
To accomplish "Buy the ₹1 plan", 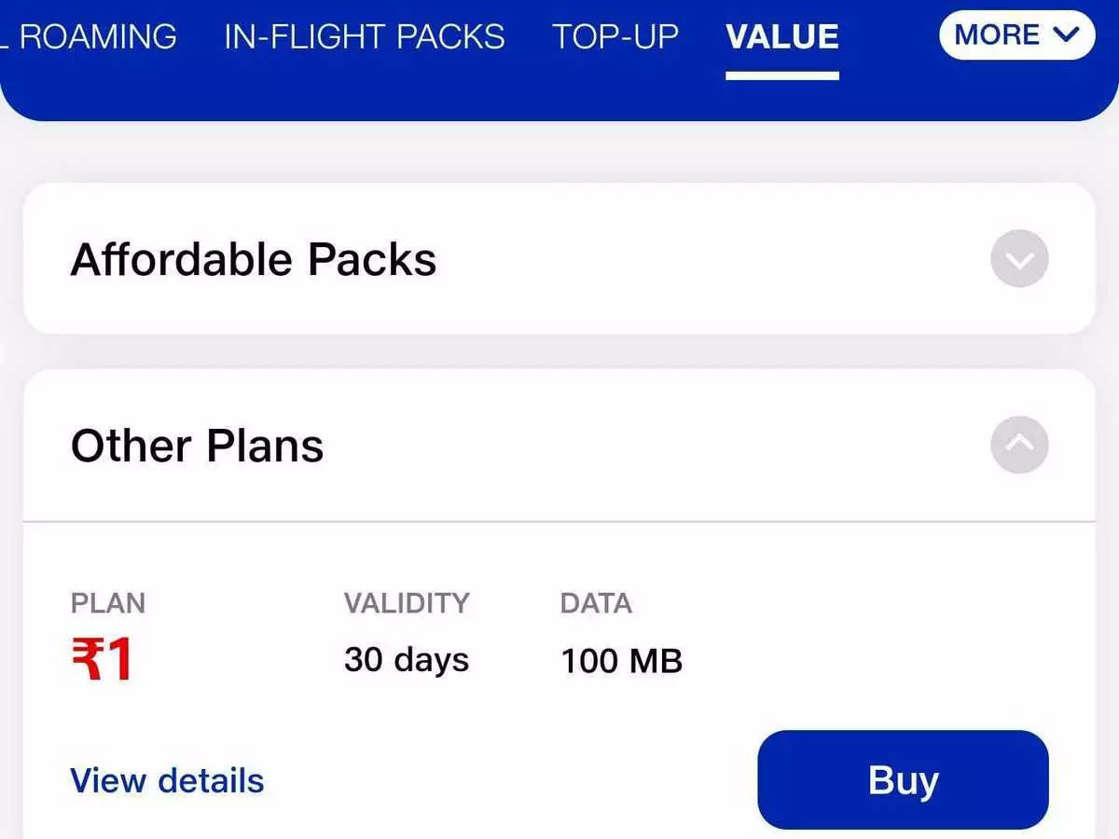I will [x=902, y=780].
